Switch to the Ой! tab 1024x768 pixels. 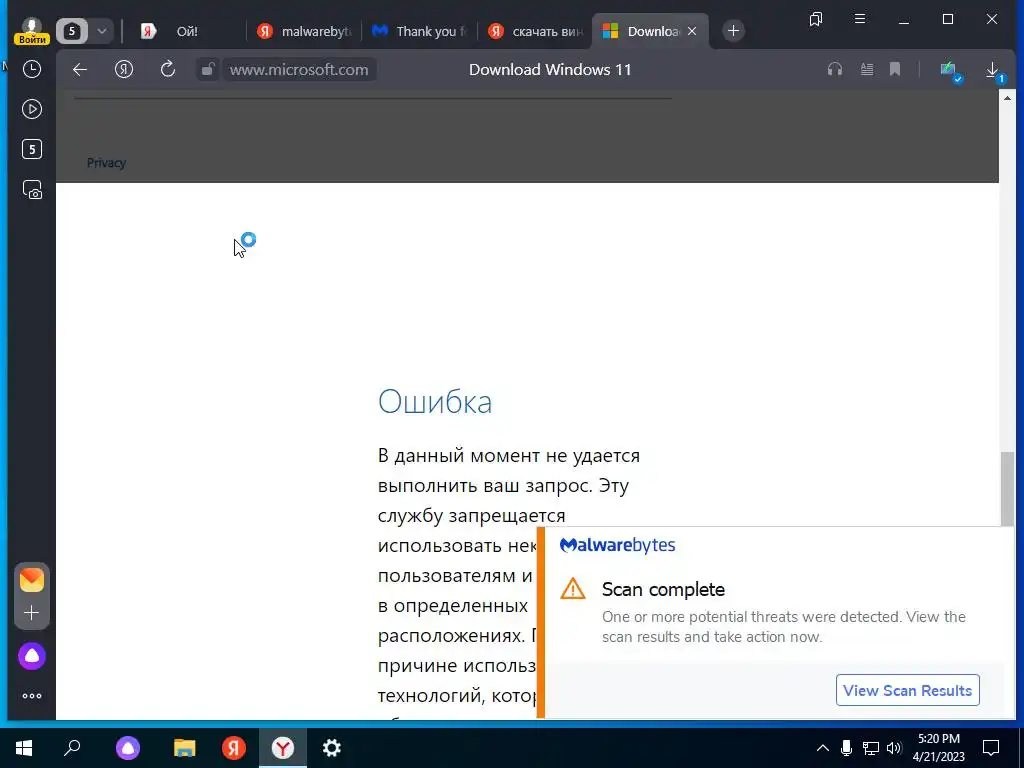(187, 31)
